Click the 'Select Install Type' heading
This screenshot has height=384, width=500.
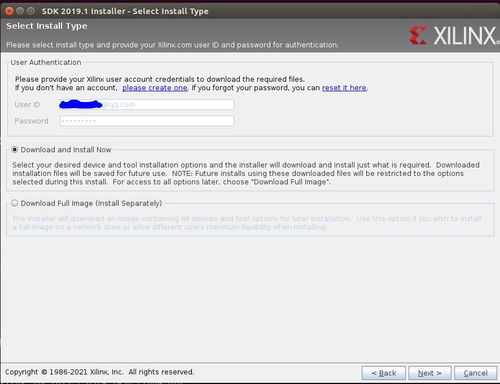coord(47,26)
